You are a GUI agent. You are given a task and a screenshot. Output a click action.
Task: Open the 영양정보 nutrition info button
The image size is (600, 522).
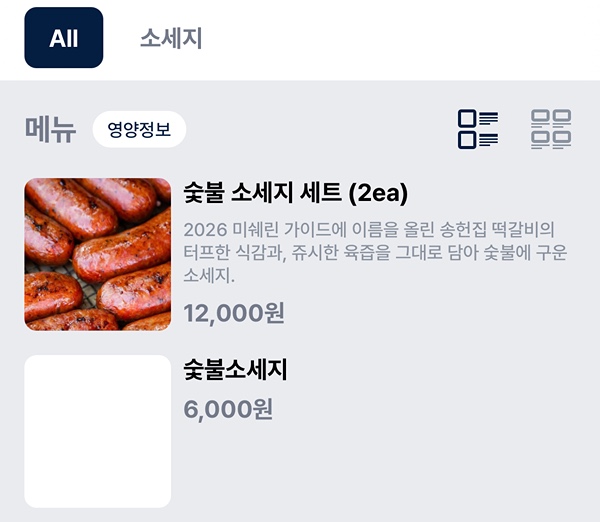coord(139,129)
